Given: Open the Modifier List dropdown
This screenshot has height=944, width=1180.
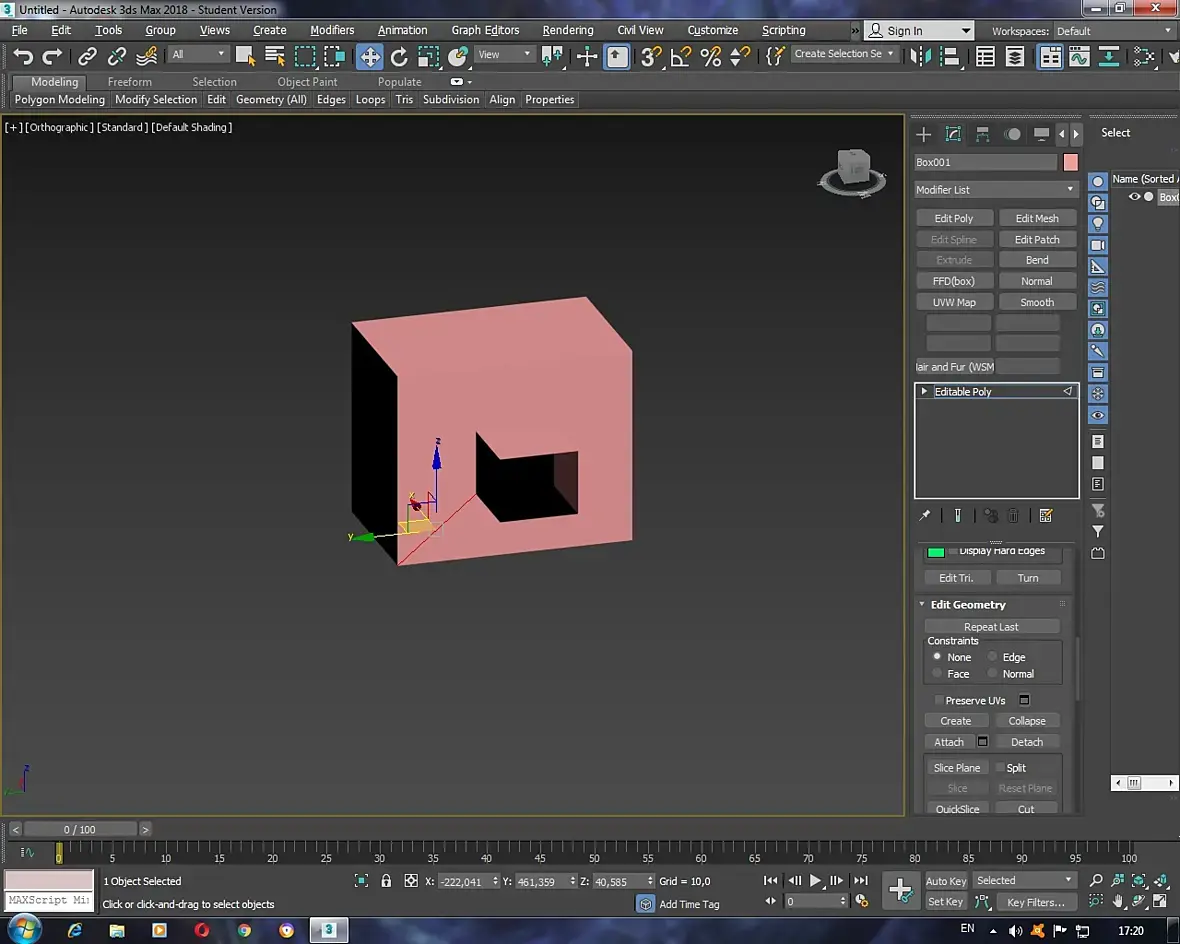Looking at the screenshot, I should (x=995, y=190).
